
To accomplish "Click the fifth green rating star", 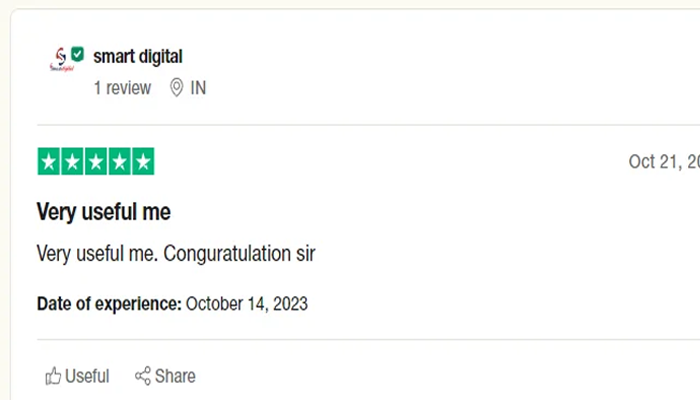I will tap(143, 161).
